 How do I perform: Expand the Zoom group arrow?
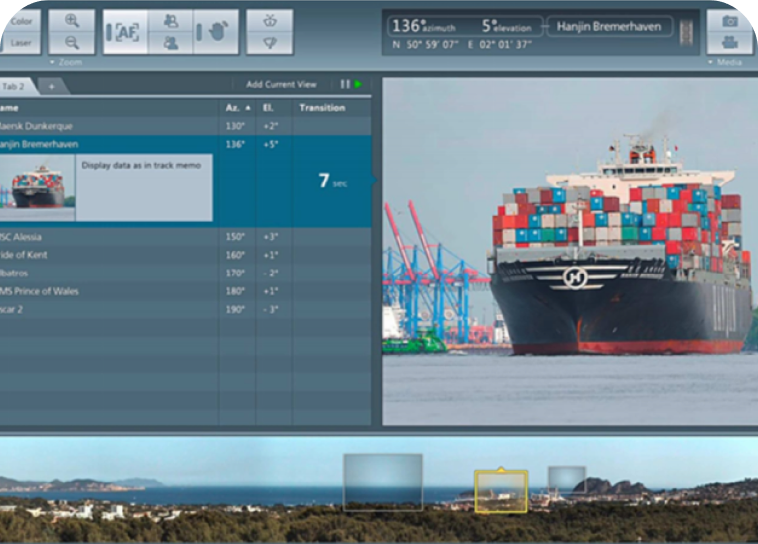pos(52,62)
